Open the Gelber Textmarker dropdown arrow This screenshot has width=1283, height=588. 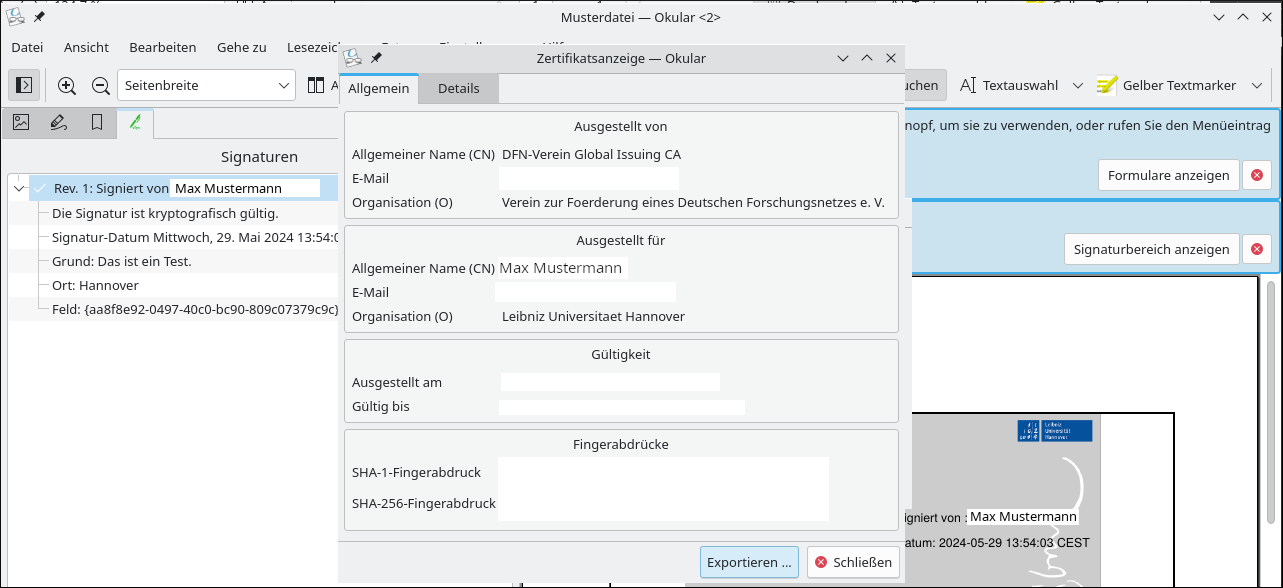pyautogui.click(x=1257, y=85)
